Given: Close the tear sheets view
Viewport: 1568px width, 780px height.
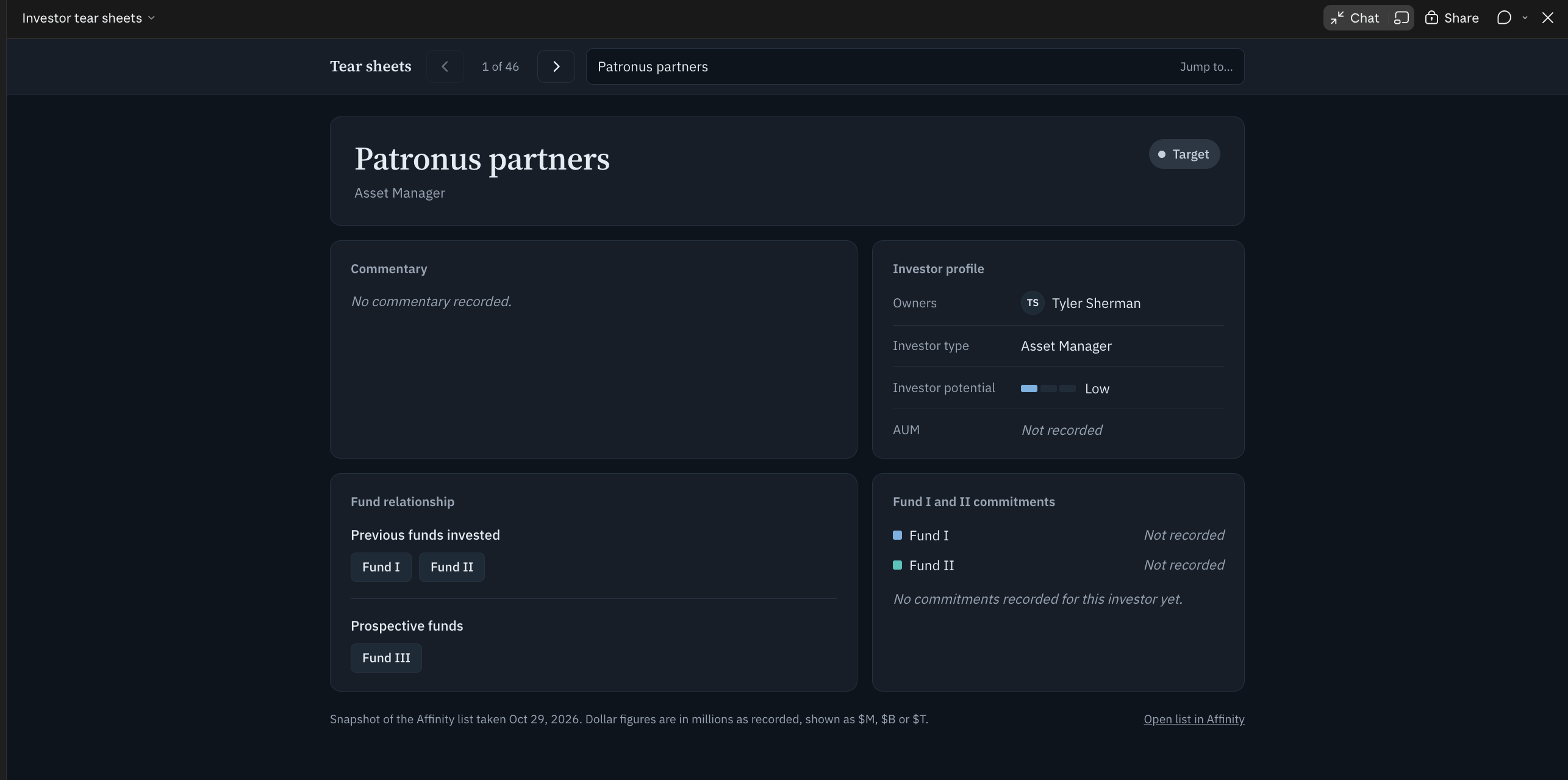Looking at the screenshot, I should 1548,18.
